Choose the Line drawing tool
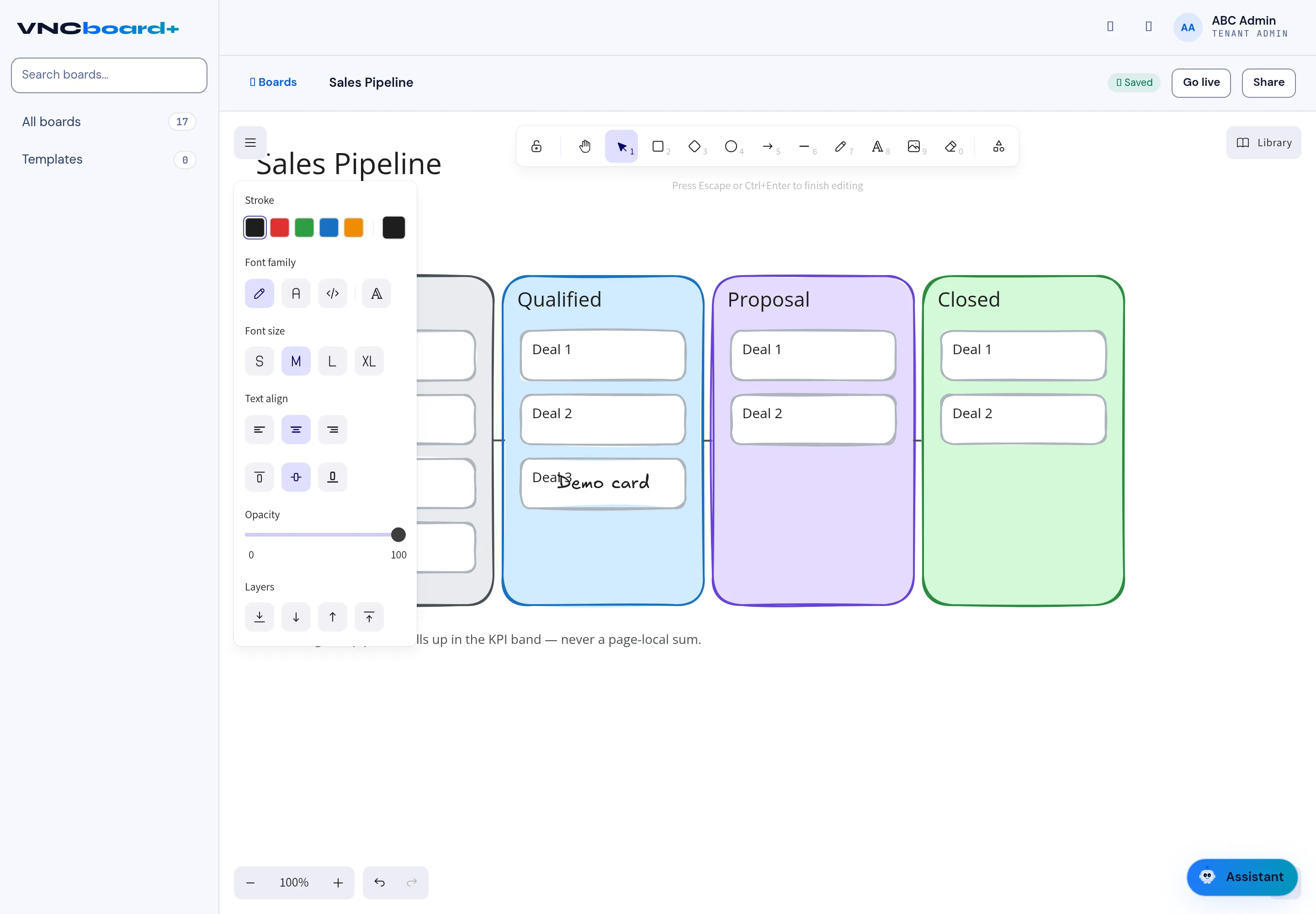This screenshot has height=914, width=1316. point(805,147)
